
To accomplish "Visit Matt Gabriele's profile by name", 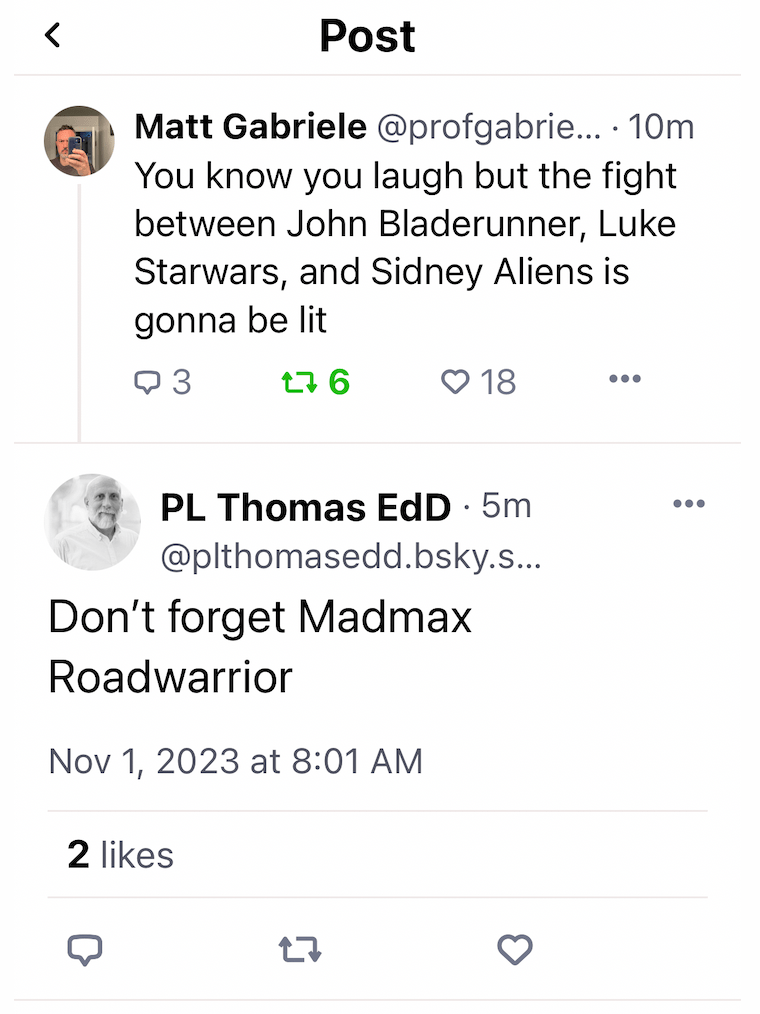I will click(250, 127).
